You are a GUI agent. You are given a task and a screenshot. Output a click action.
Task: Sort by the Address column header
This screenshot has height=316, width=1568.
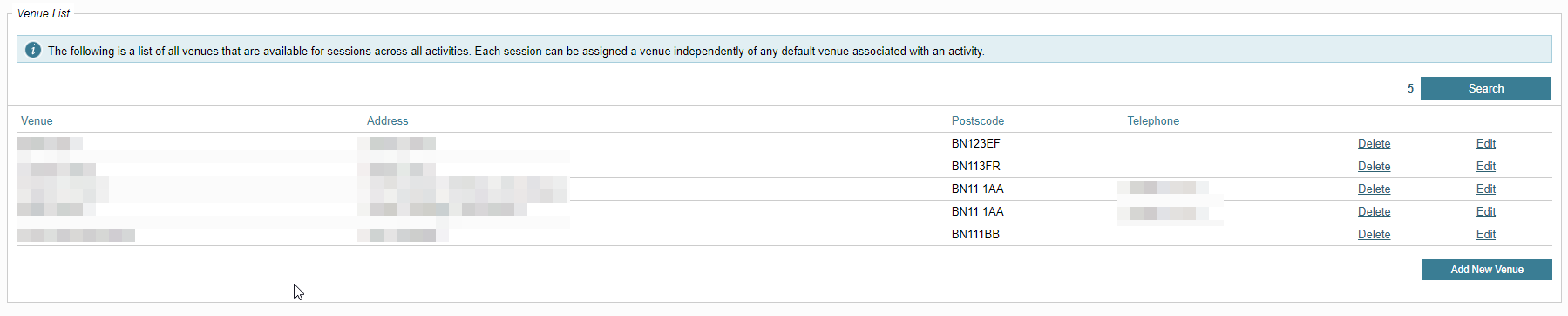pyautogui.click(x=387, y=121)
